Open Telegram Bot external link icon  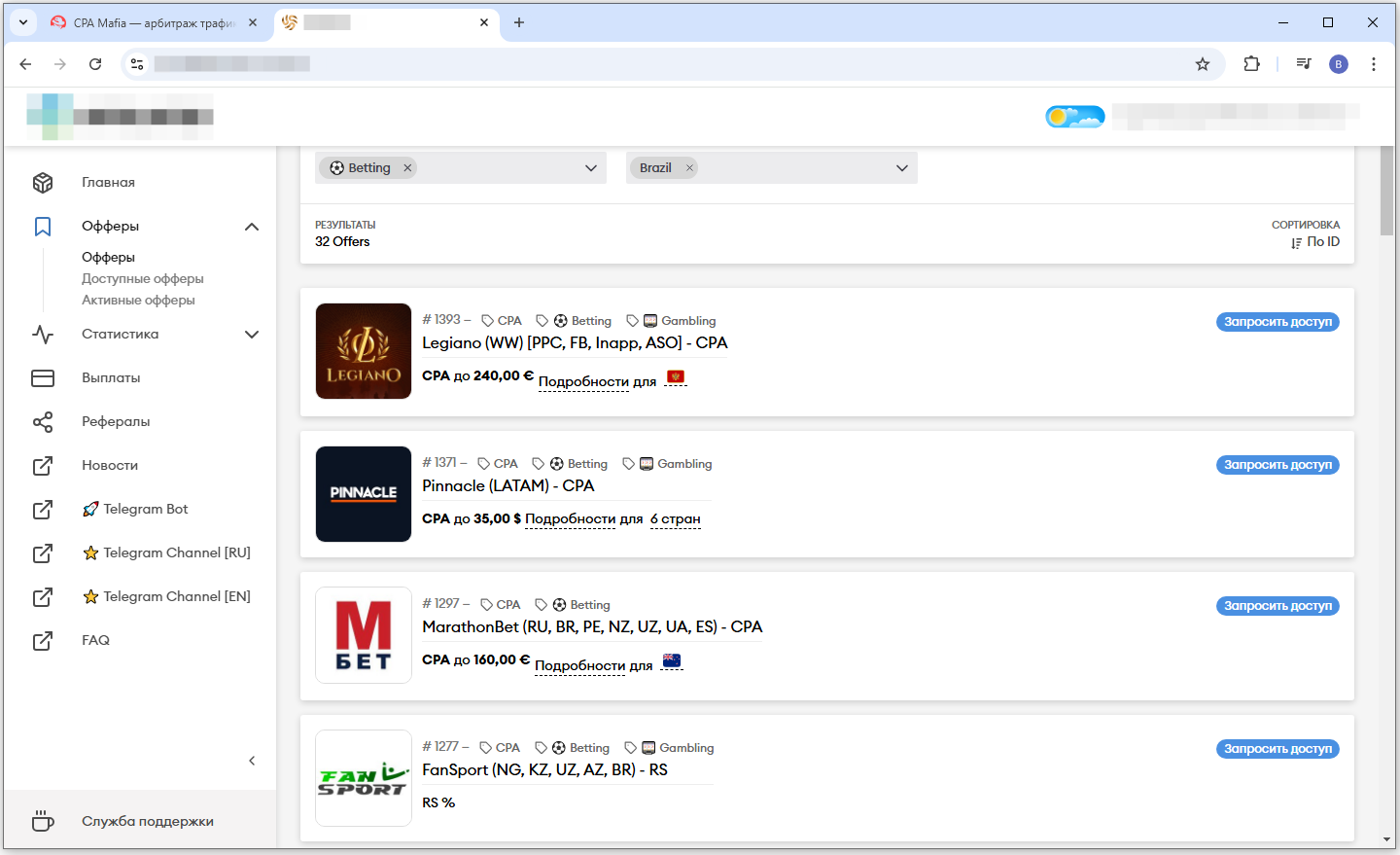point(43,510)
